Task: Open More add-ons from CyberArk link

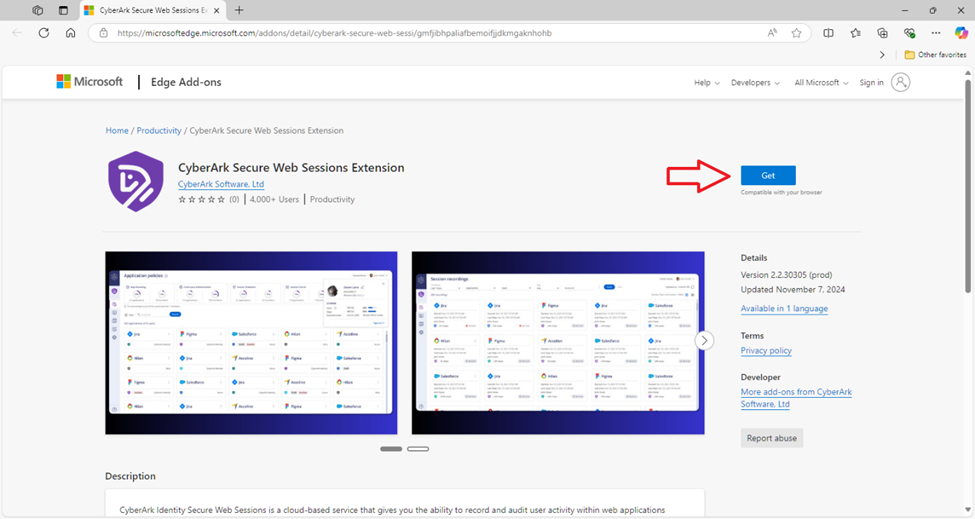Action: (x=796, y=398)
